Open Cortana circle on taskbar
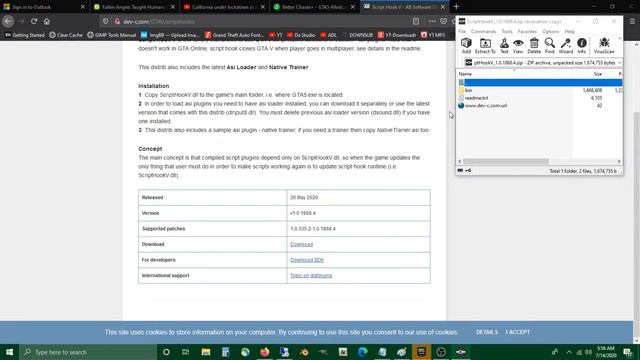Viewport: 640px width, 360px height. 166,352
